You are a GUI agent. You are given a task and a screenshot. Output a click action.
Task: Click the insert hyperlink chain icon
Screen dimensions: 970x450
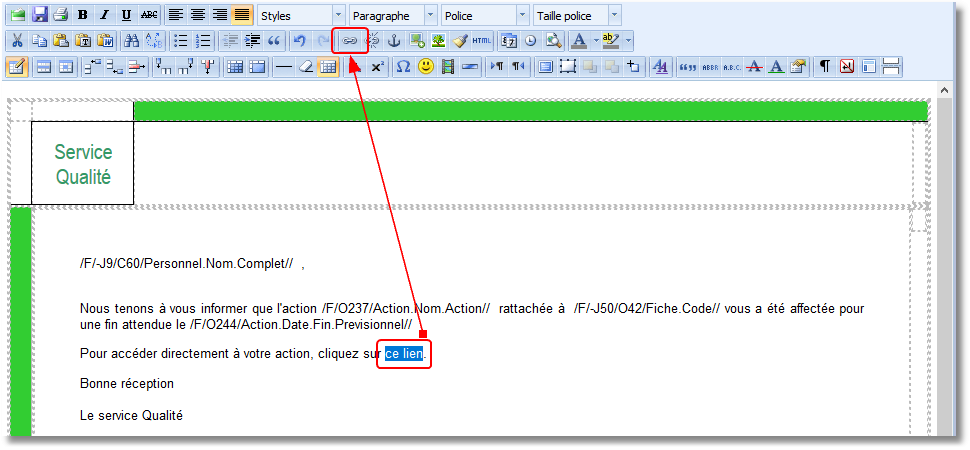(x=350, y=41)
